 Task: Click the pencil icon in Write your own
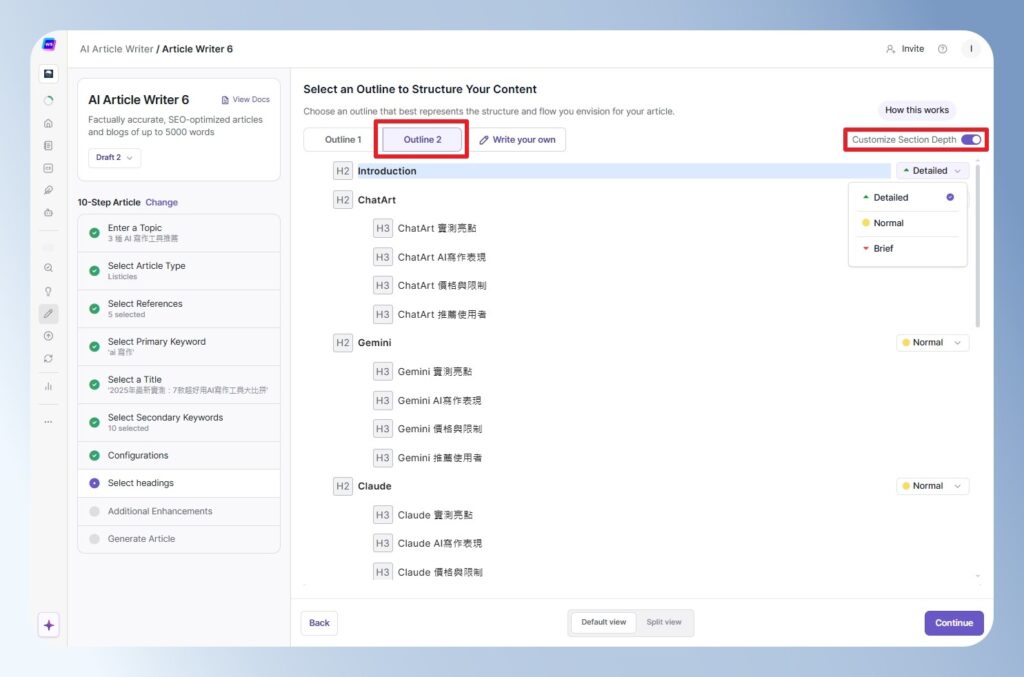point(484,140)
